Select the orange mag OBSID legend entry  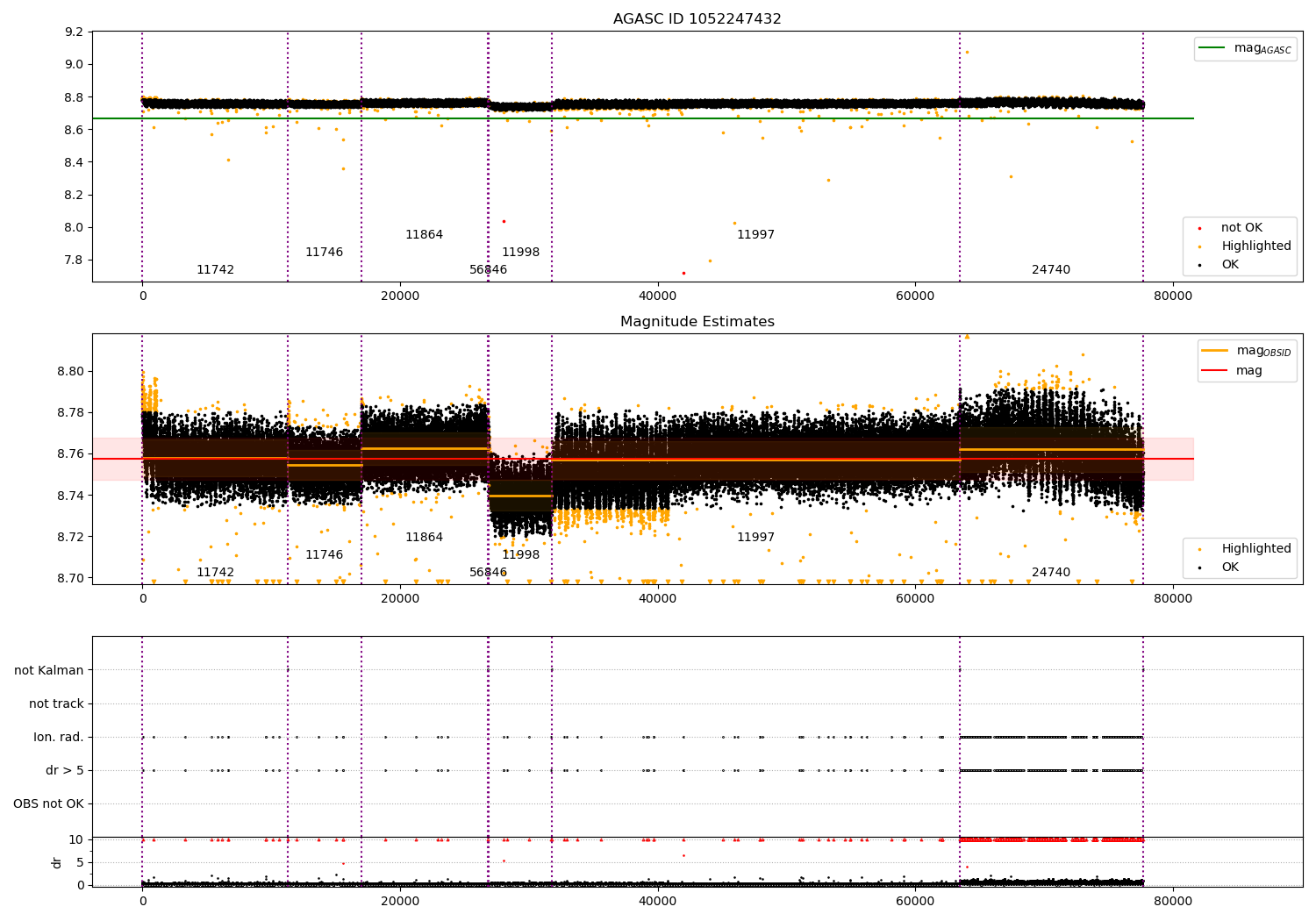tap(1246, 351)
